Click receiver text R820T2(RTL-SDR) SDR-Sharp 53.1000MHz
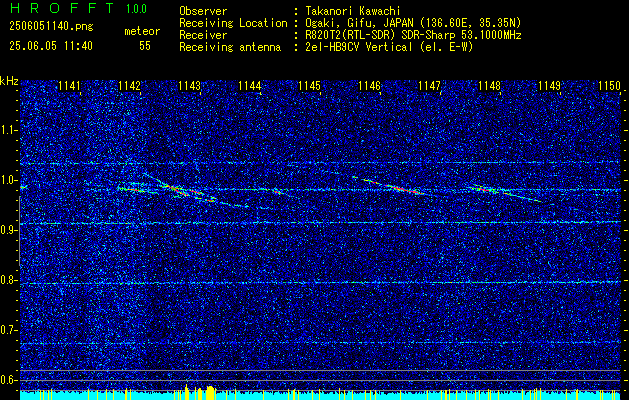Viewport: 629px width, 400px height. [x=412, y=35]
